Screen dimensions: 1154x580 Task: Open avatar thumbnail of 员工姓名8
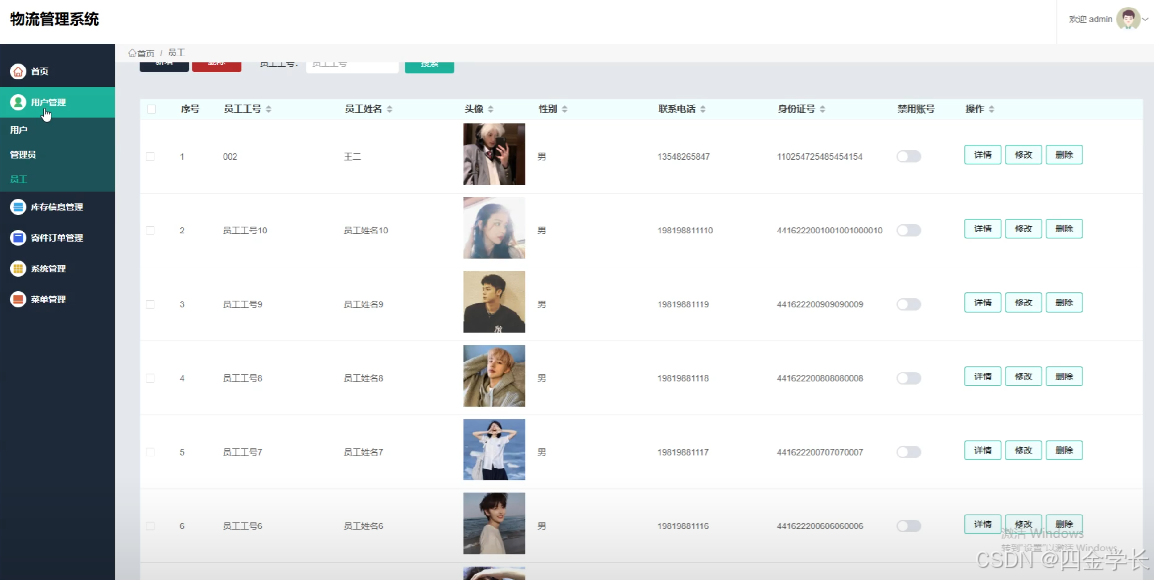[494, 376]
